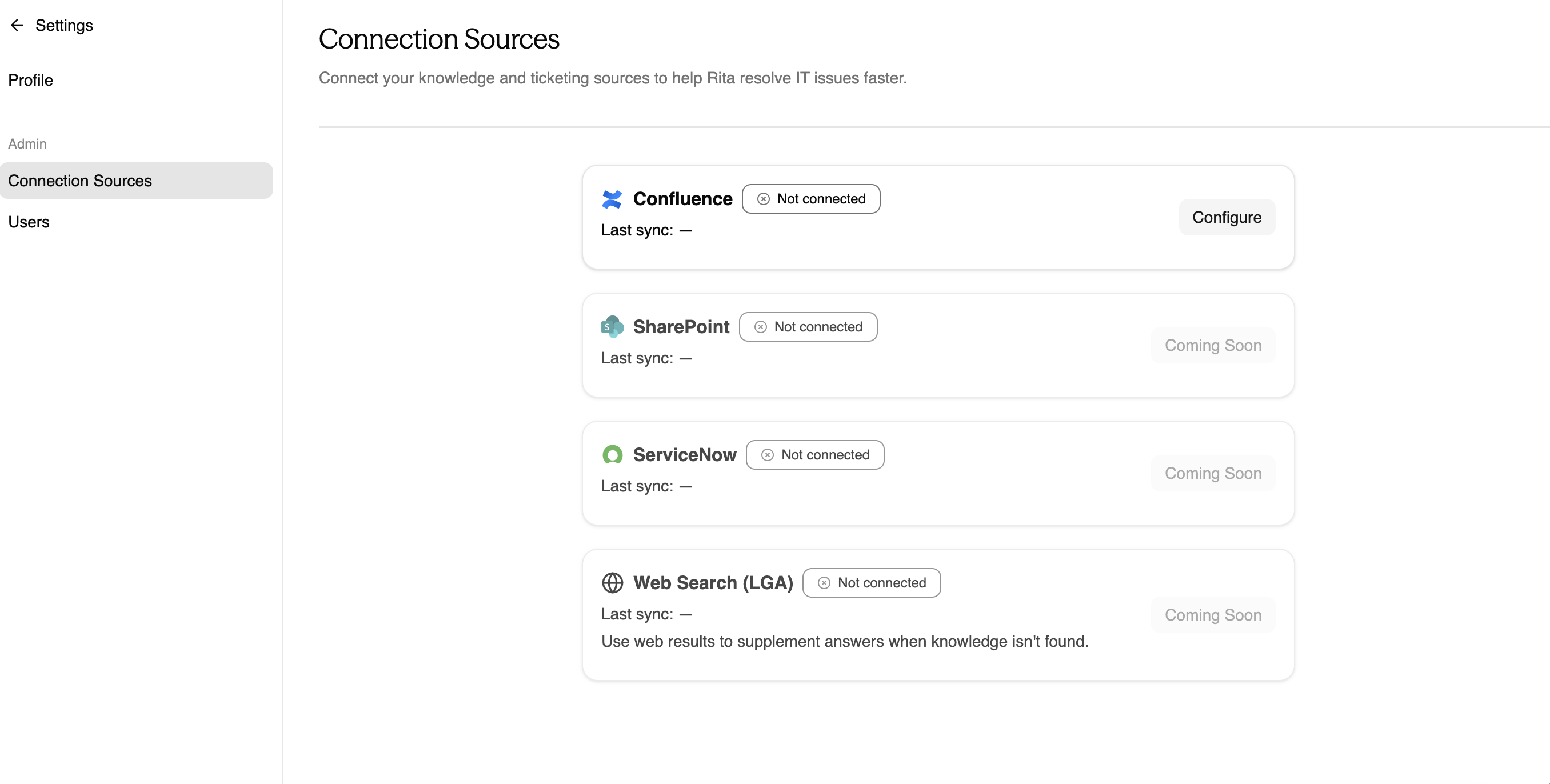This screenshot has width=1550, height=784.
Task: Click the Web Search (LGA) card
Action: pyautogui.click(x=937, y=615)
